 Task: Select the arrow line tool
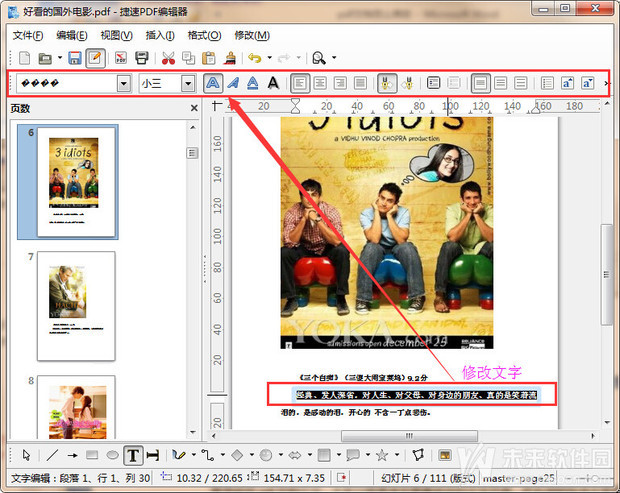72,455
